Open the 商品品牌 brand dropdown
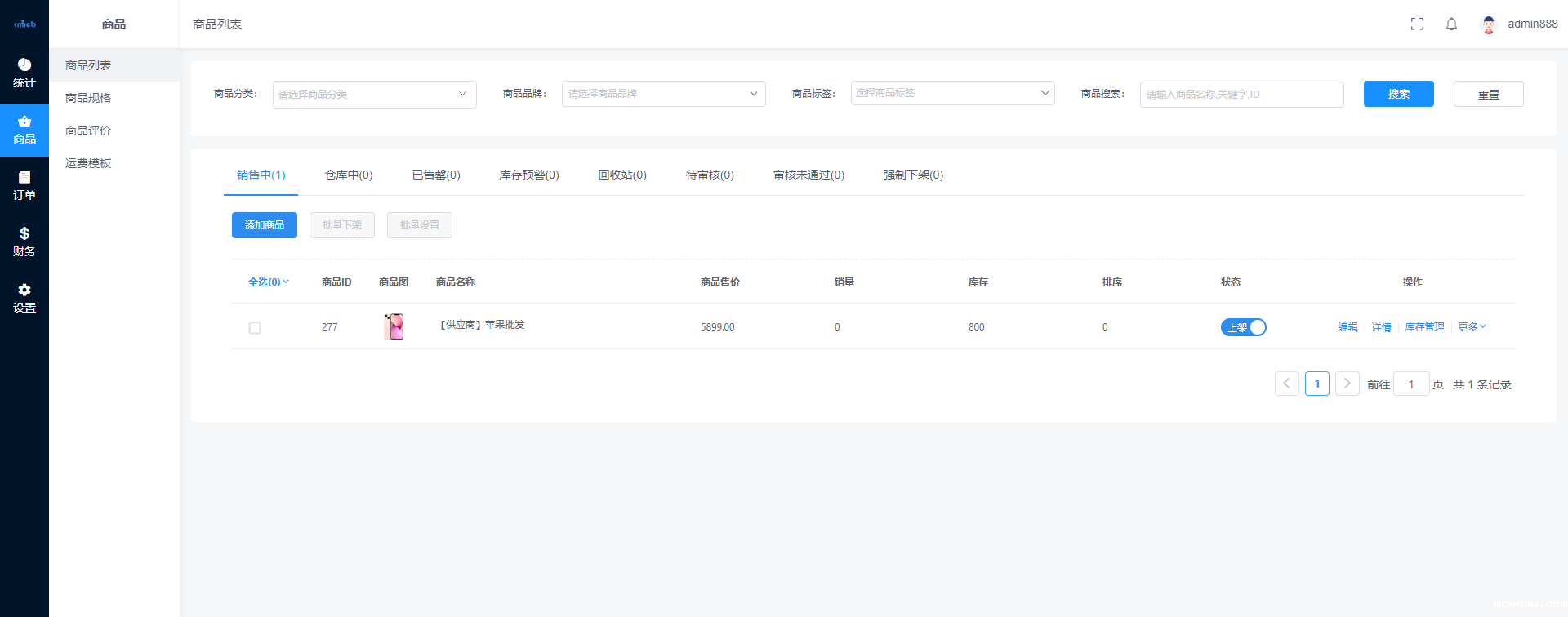Viewport: 1568px width, 617px height. pos(663,94)
